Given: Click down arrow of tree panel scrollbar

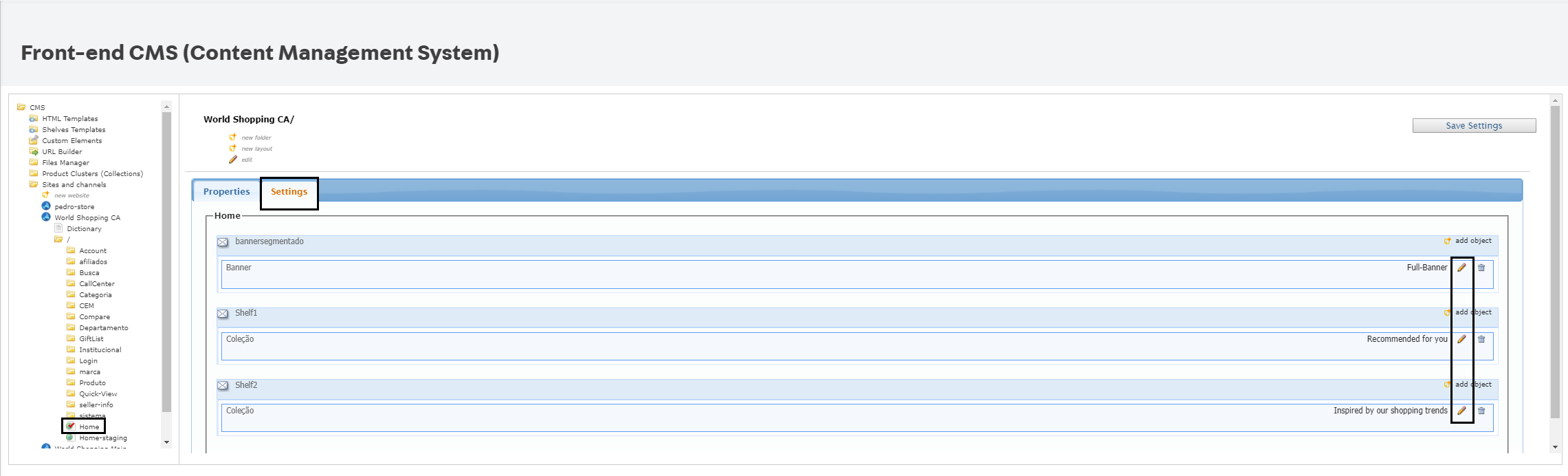Looking at the screenshot, I should (166, 442).
